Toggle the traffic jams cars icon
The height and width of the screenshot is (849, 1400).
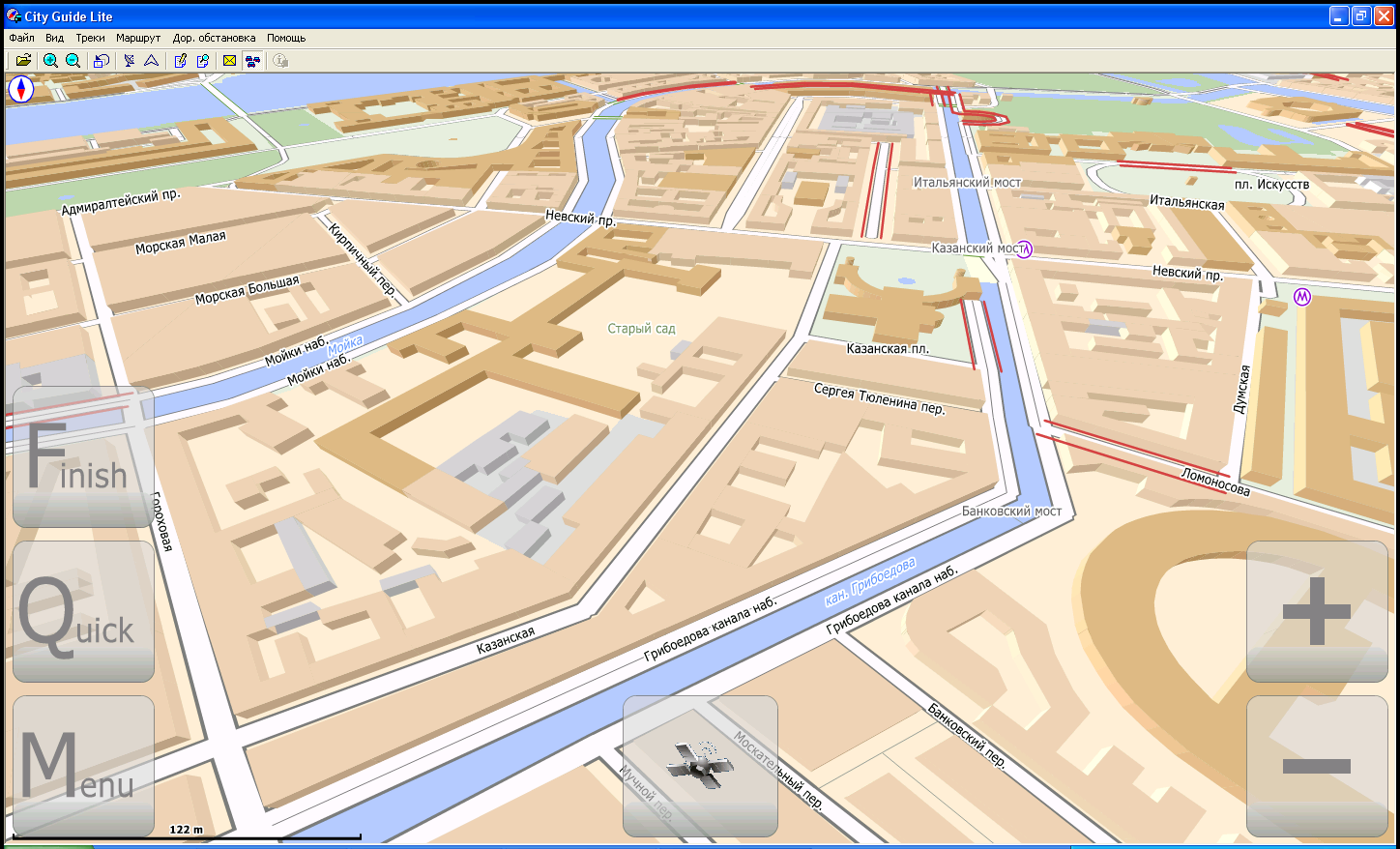(x=252, y=61)
